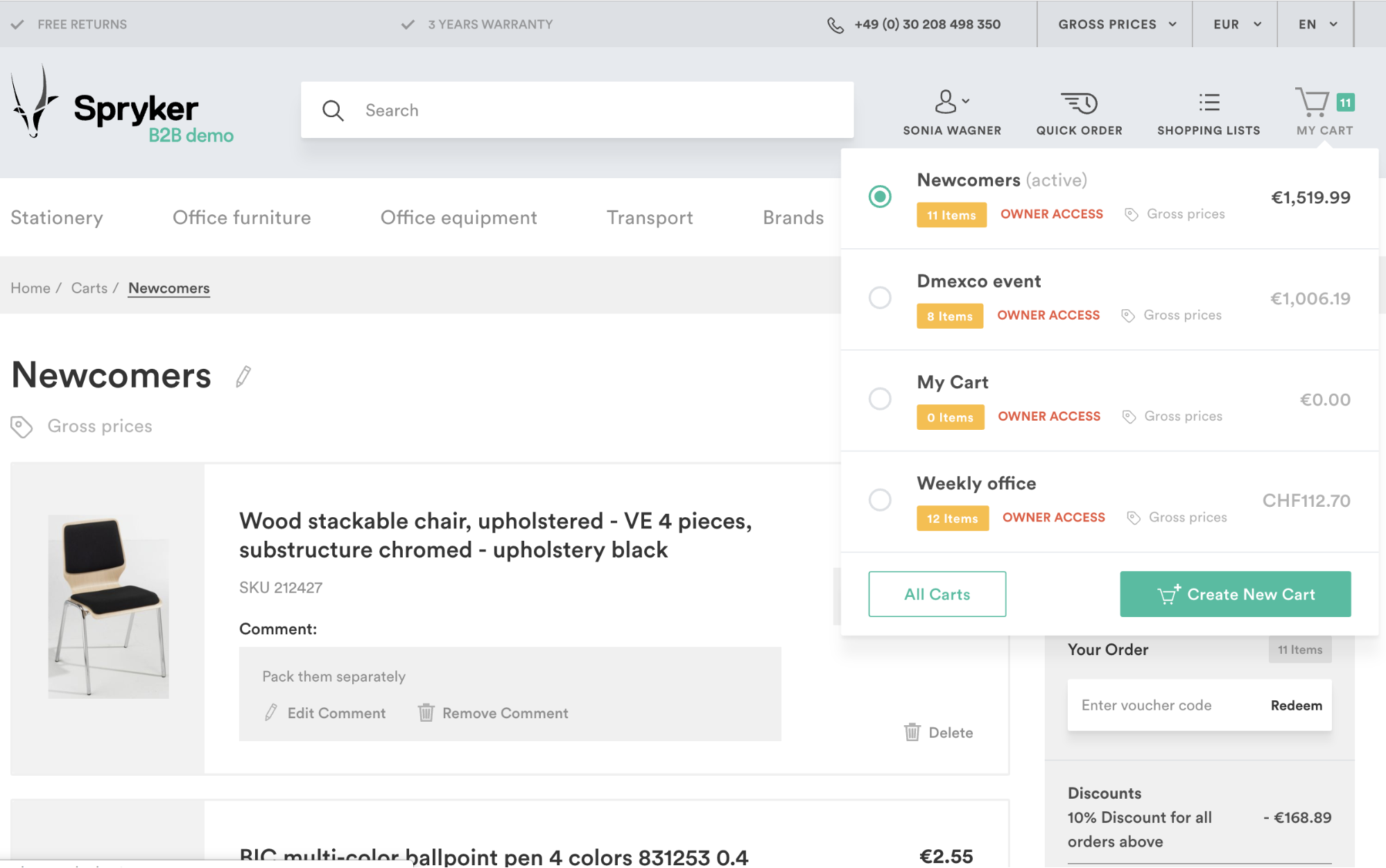Click the search magnifier icon
Screen dimensions: 1386x868
point(333,111)
